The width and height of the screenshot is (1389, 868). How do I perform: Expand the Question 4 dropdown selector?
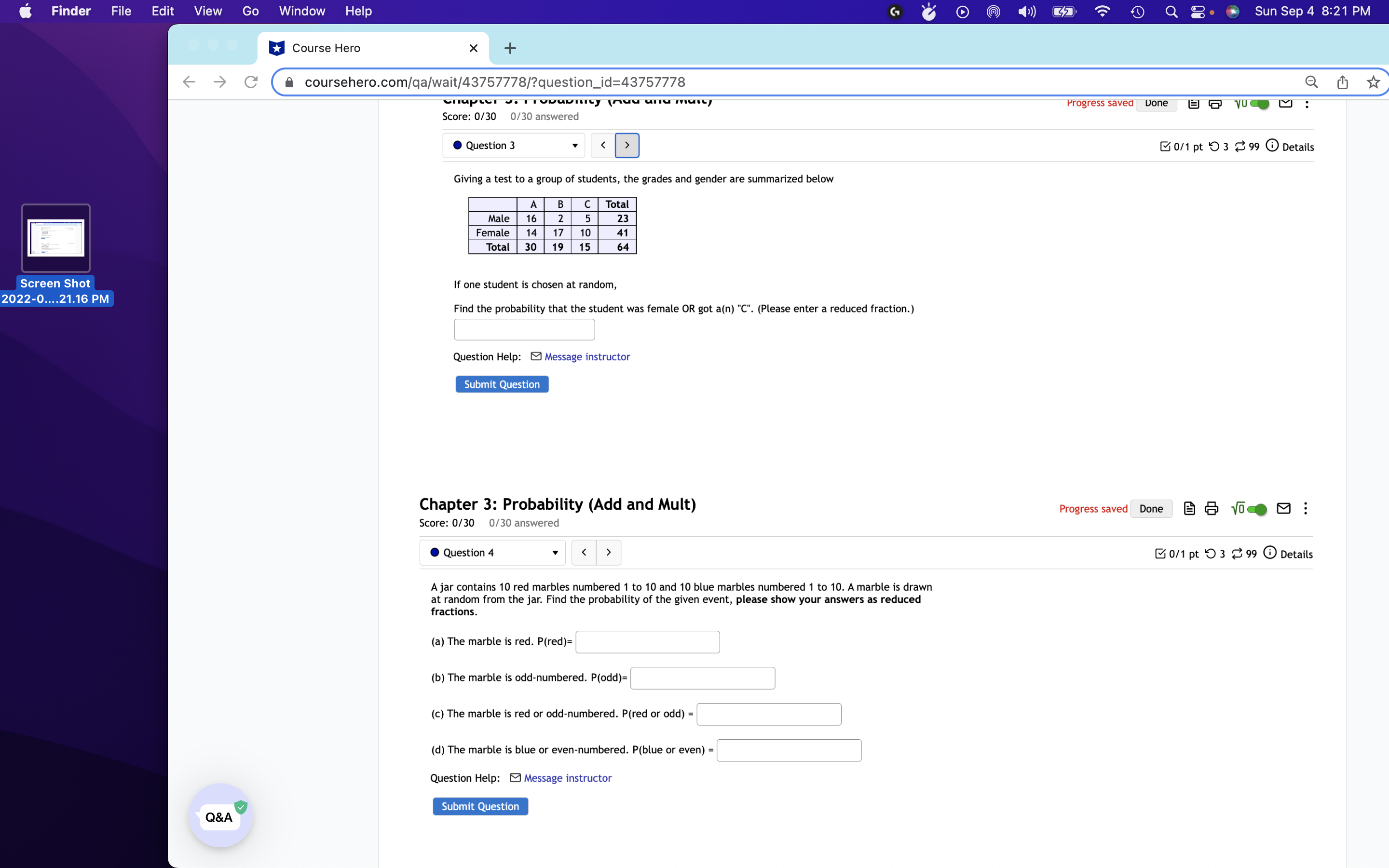(492, 552)
